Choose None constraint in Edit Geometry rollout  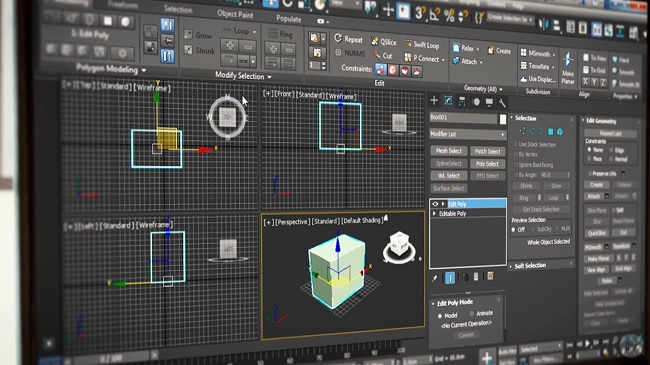pos(589,150)
